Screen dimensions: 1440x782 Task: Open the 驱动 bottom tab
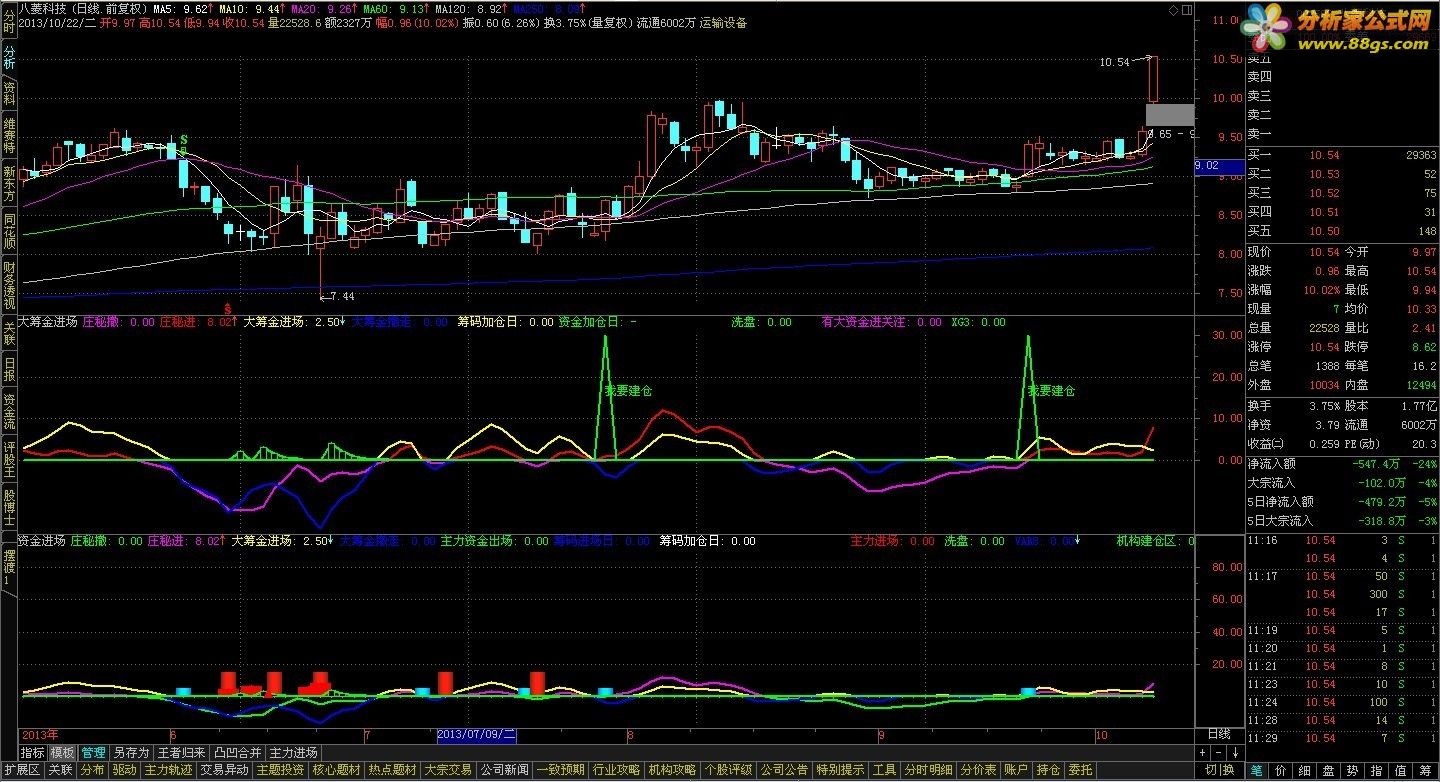coord(124,770)
